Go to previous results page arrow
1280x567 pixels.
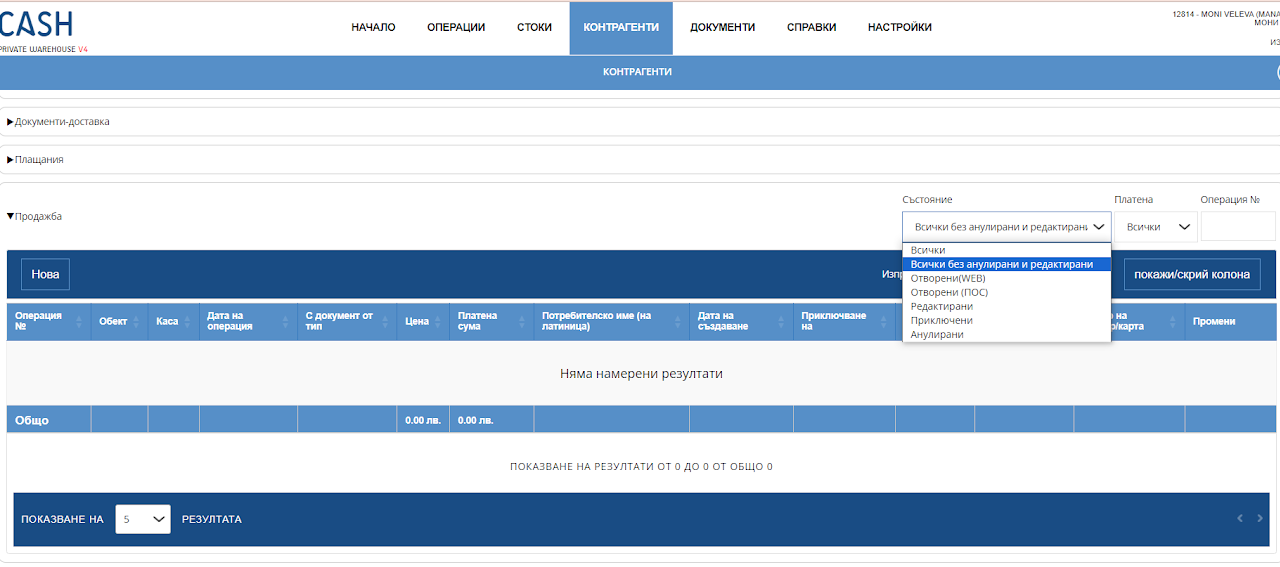click(x=1240, y=518)
